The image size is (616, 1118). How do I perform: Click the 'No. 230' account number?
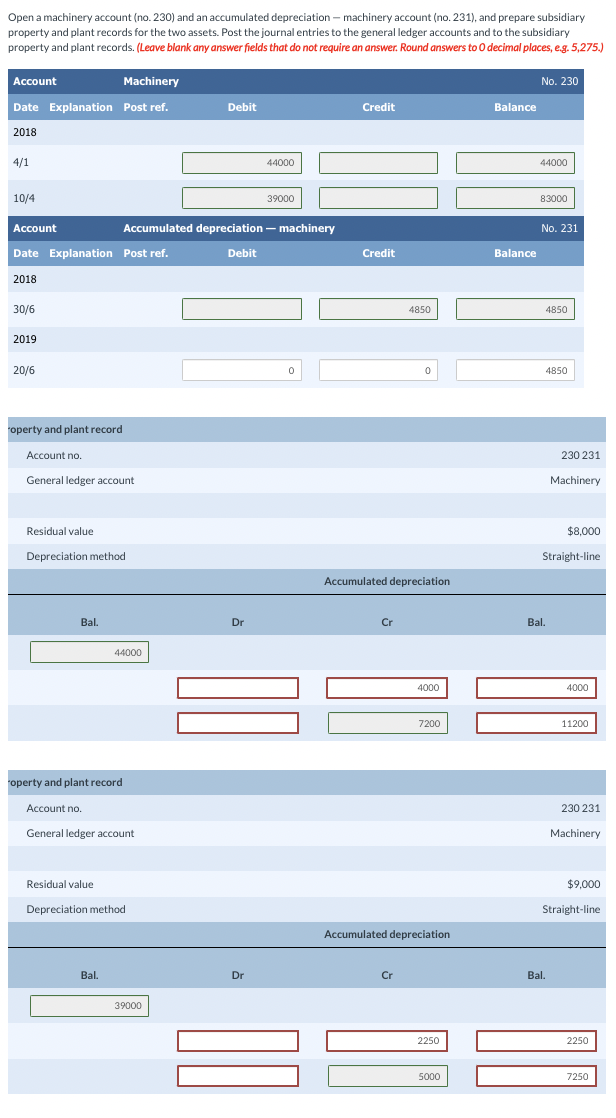pyautogui.click(x=559, y=81)
